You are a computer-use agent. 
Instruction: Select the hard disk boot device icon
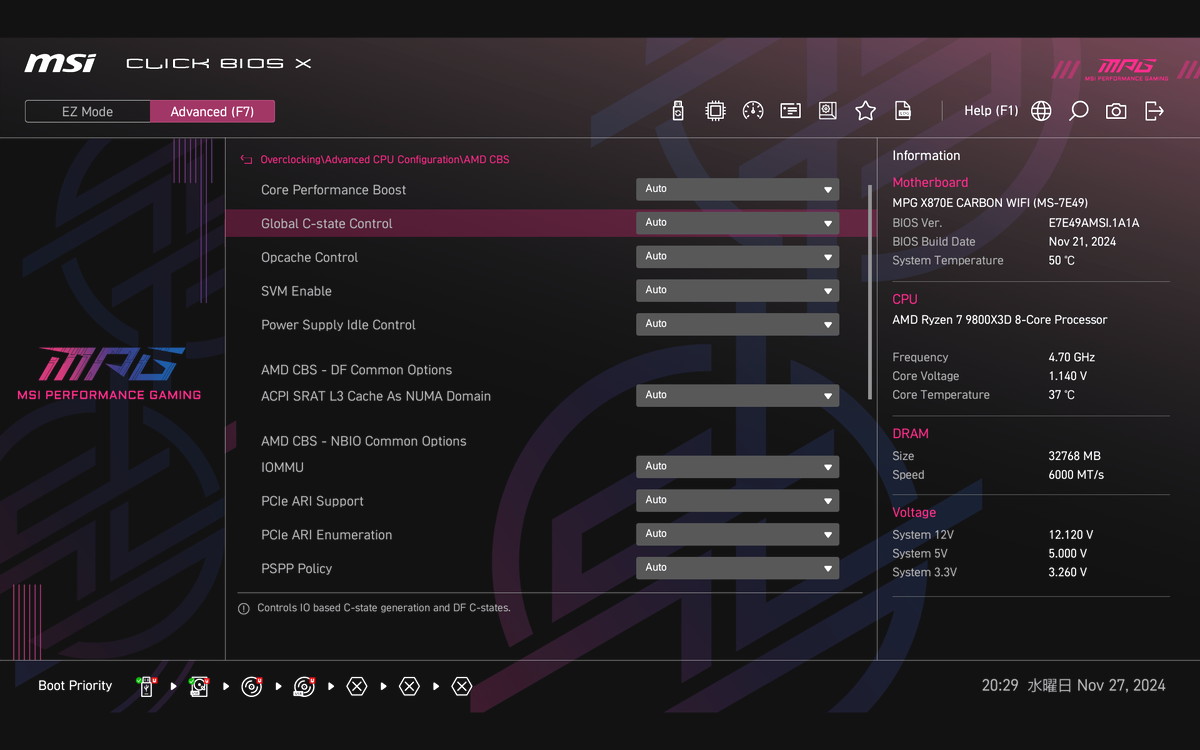click(x=199, y=686)
